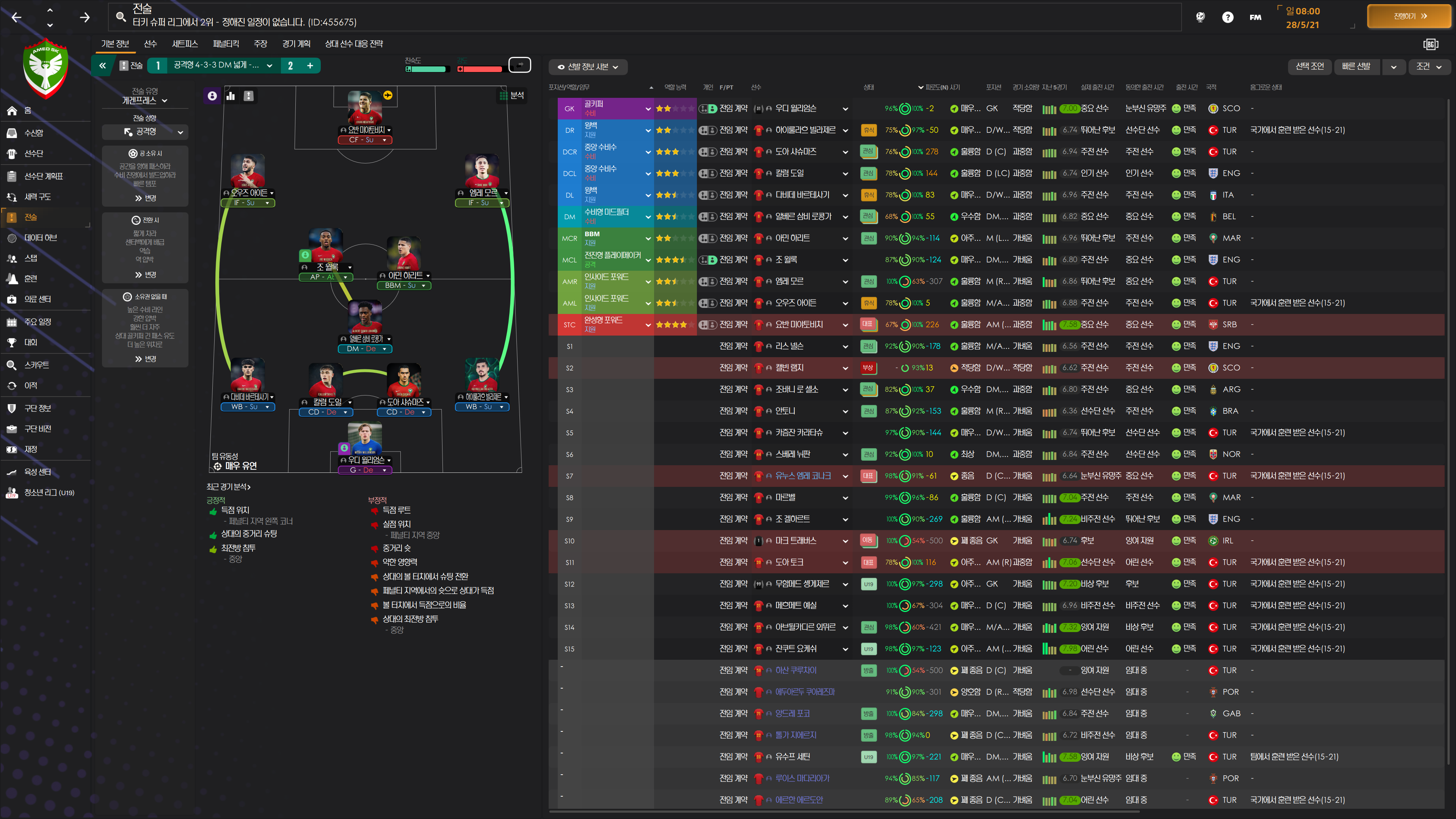
Task: Switch to tactic slot 2
Action: 290,66
